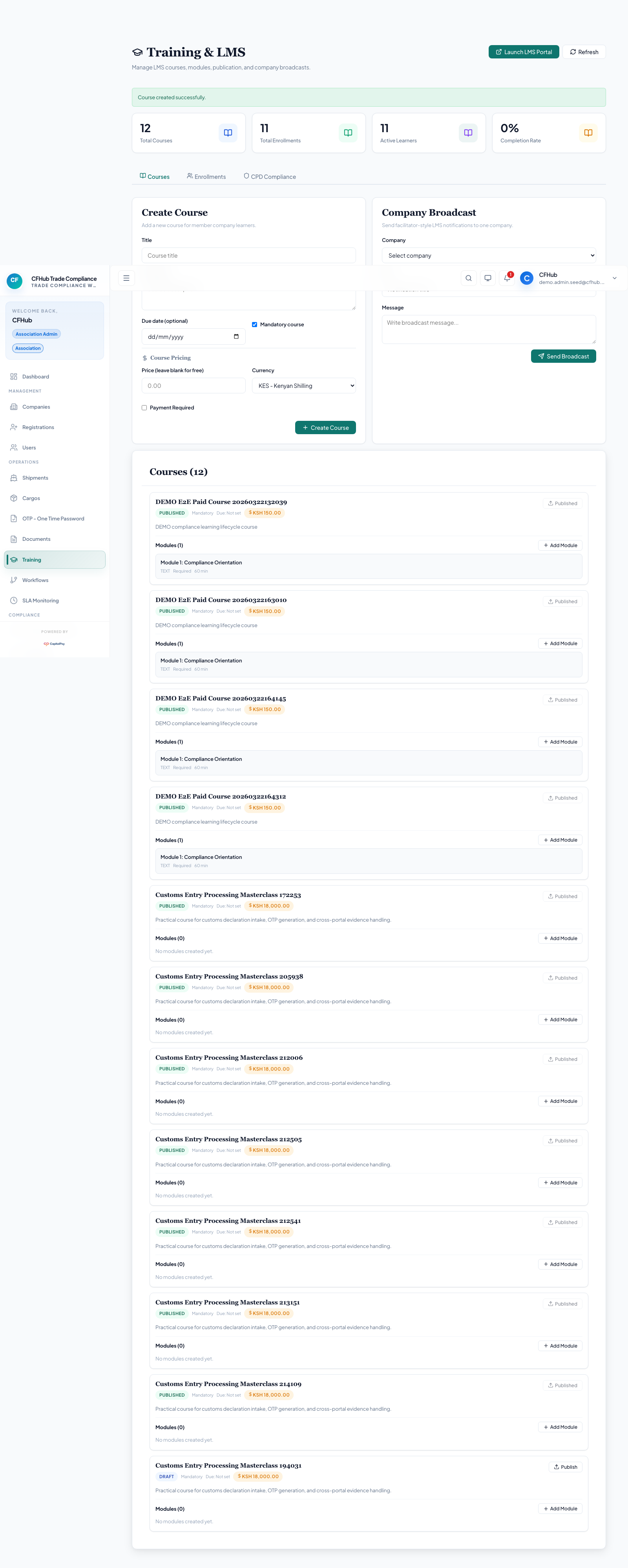Click the Course title input field

click(248, 256)
